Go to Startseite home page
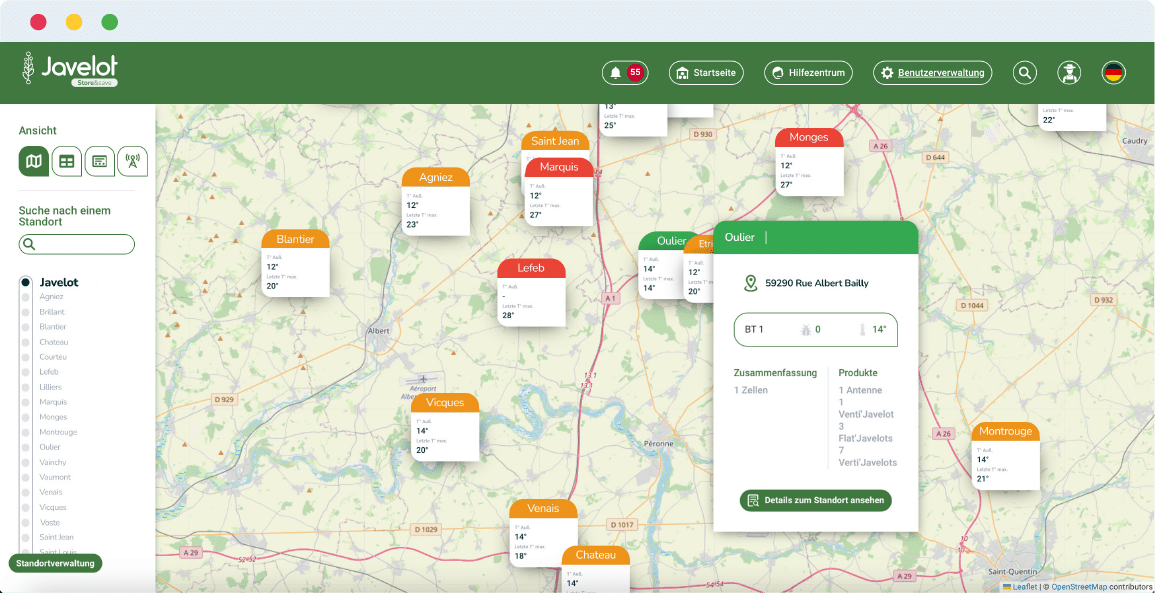Viewport: 1155px width, 593px height. coord(706,73)
